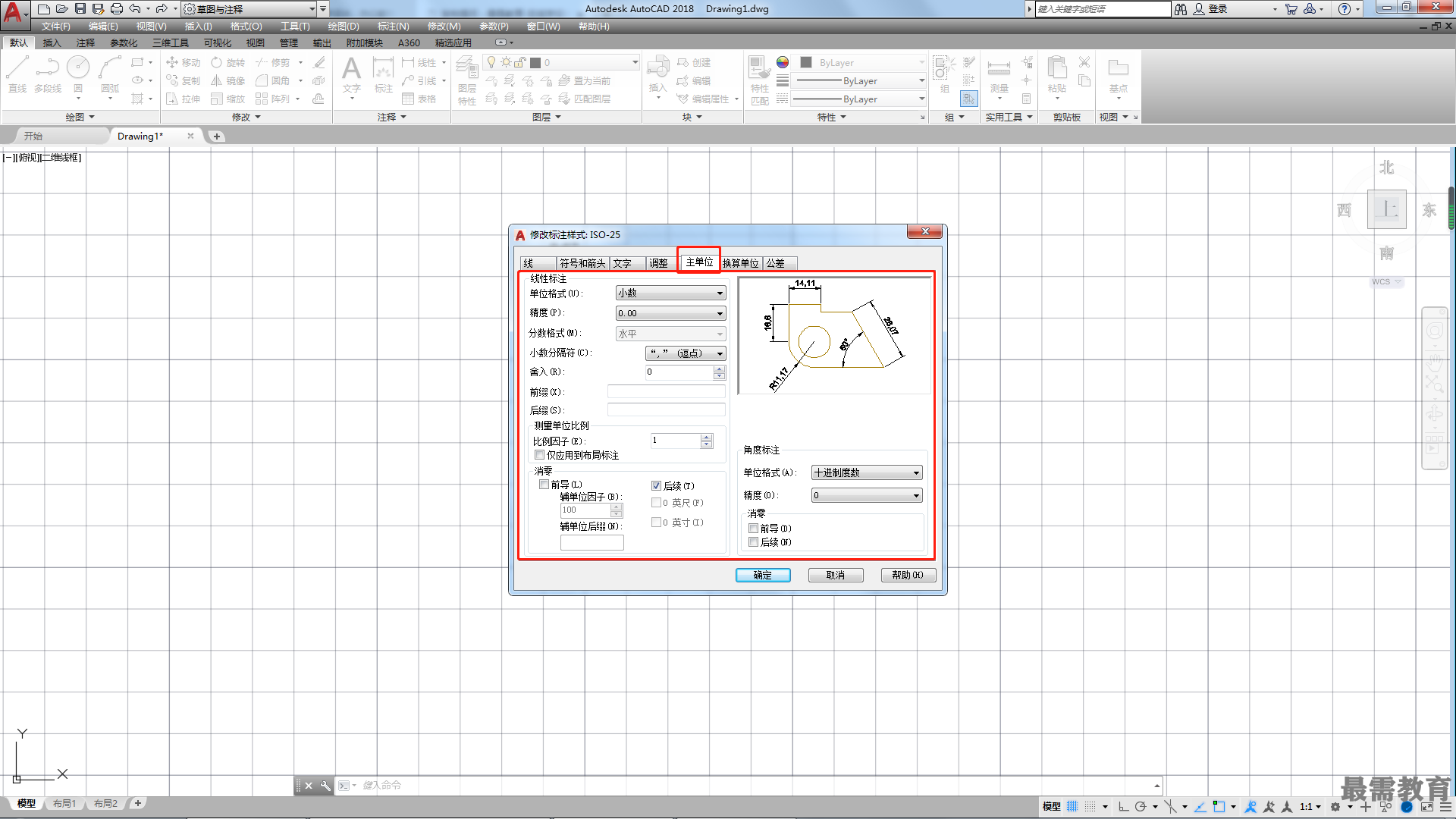The width and height of the screenshot is (1456, 819).
Task: Click the 确定 button
Action: 763,575
